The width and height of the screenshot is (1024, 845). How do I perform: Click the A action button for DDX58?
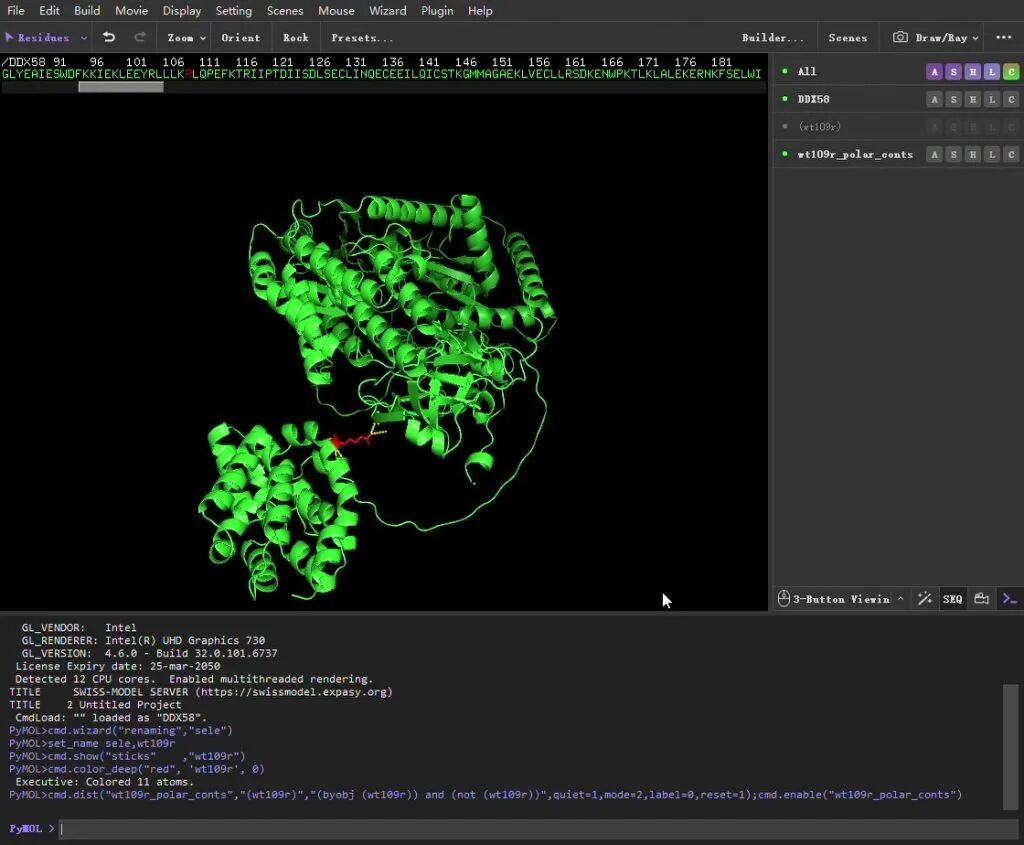pos(934,99)
